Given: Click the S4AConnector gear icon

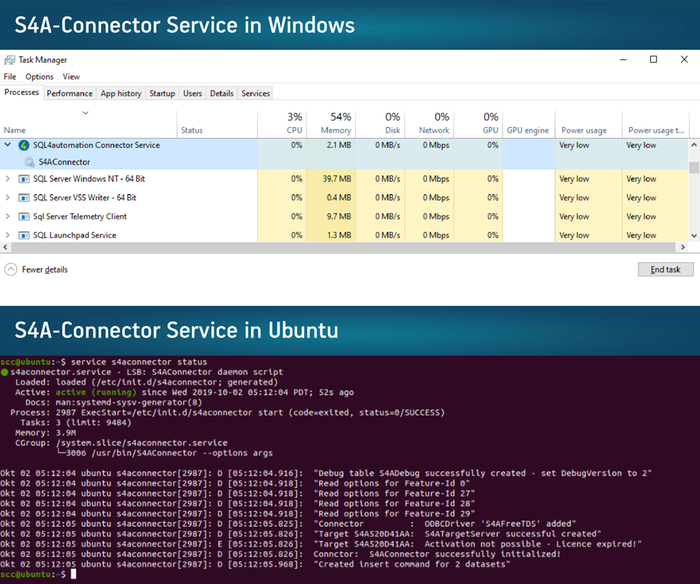Looking at the screenshot, I should pos(29,162).
